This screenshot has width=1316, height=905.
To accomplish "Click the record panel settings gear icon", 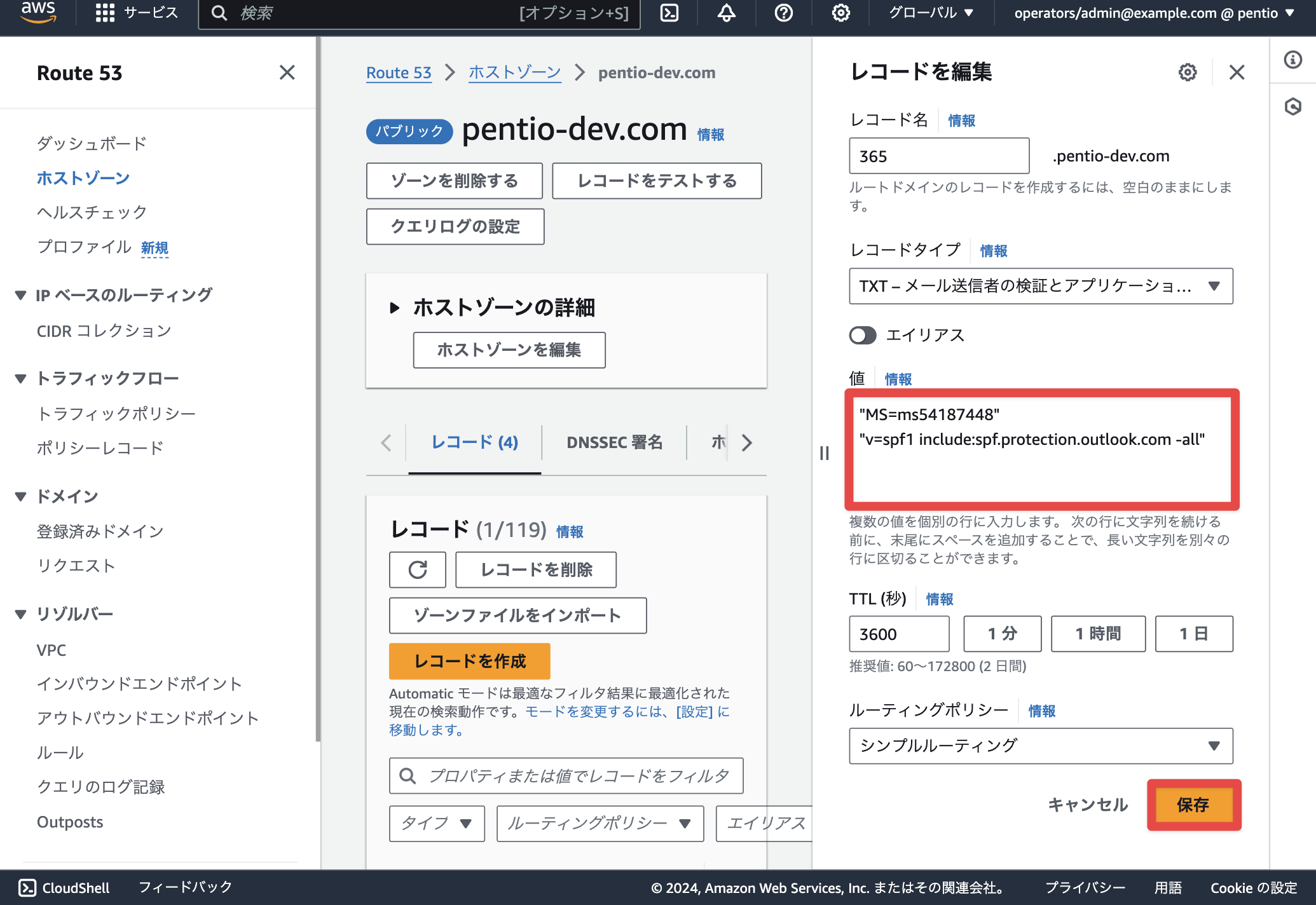I will point(1188,72).
